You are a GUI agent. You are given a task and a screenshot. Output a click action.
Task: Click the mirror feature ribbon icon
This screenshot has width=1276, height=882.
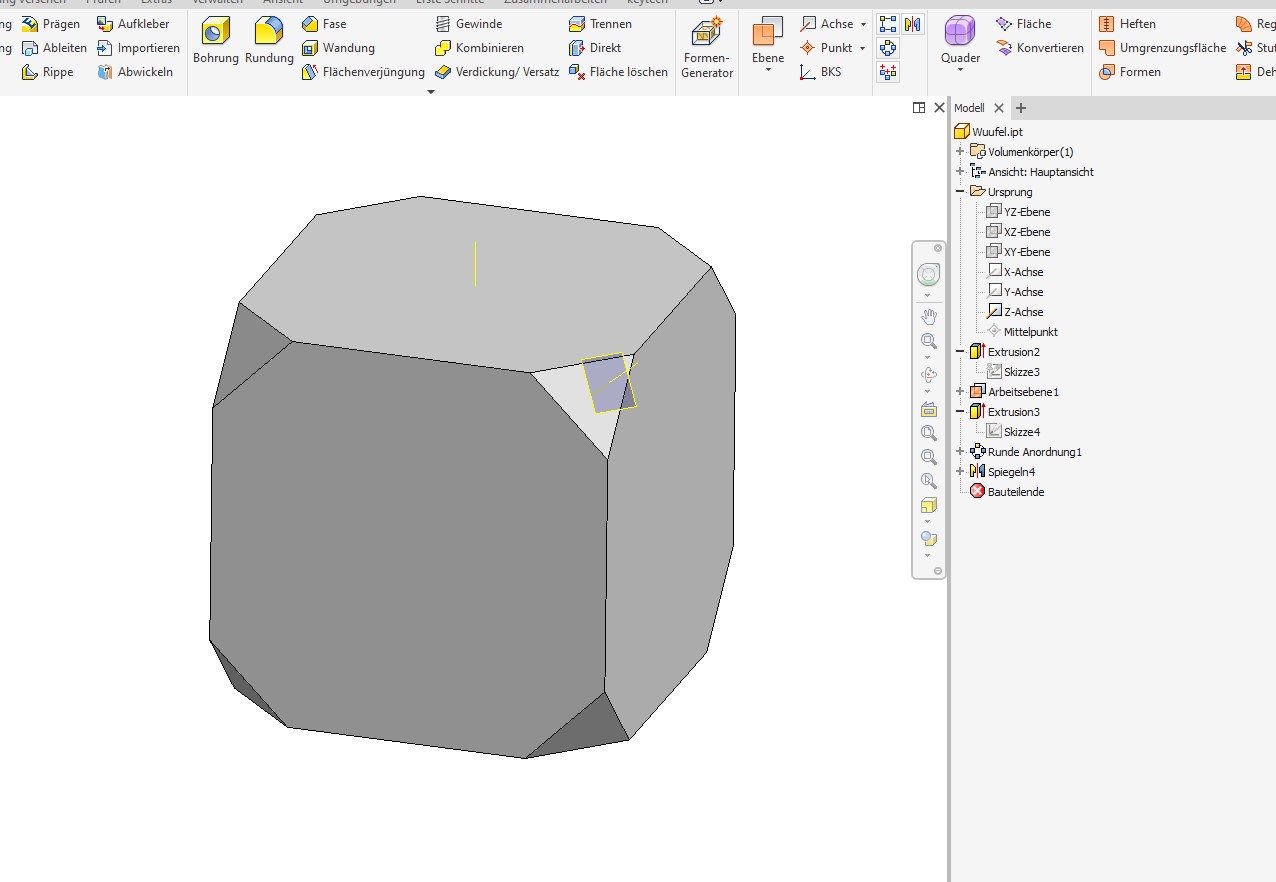912,24
